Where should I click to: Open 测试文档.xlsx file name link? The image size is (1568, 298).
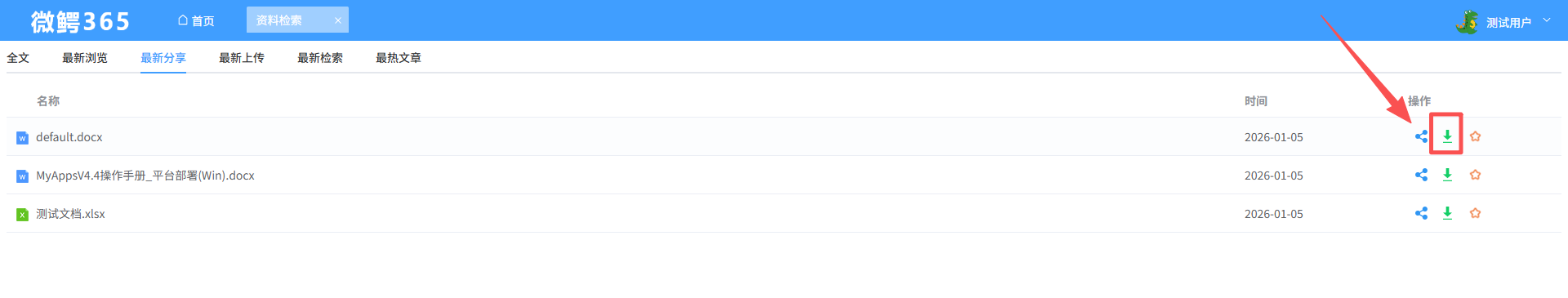pyautogui.click(x=70, y=214)
